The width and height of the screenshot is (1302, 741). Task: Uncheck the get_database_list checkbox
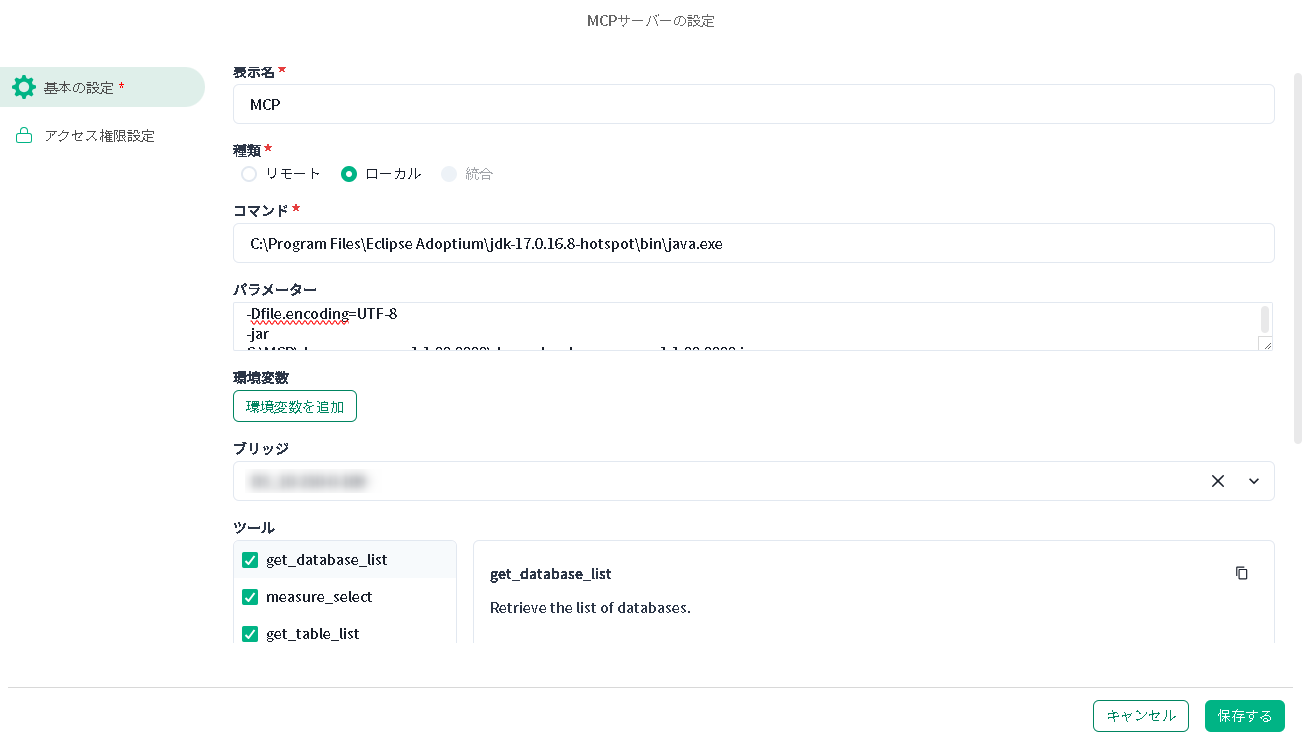point(250,560)
